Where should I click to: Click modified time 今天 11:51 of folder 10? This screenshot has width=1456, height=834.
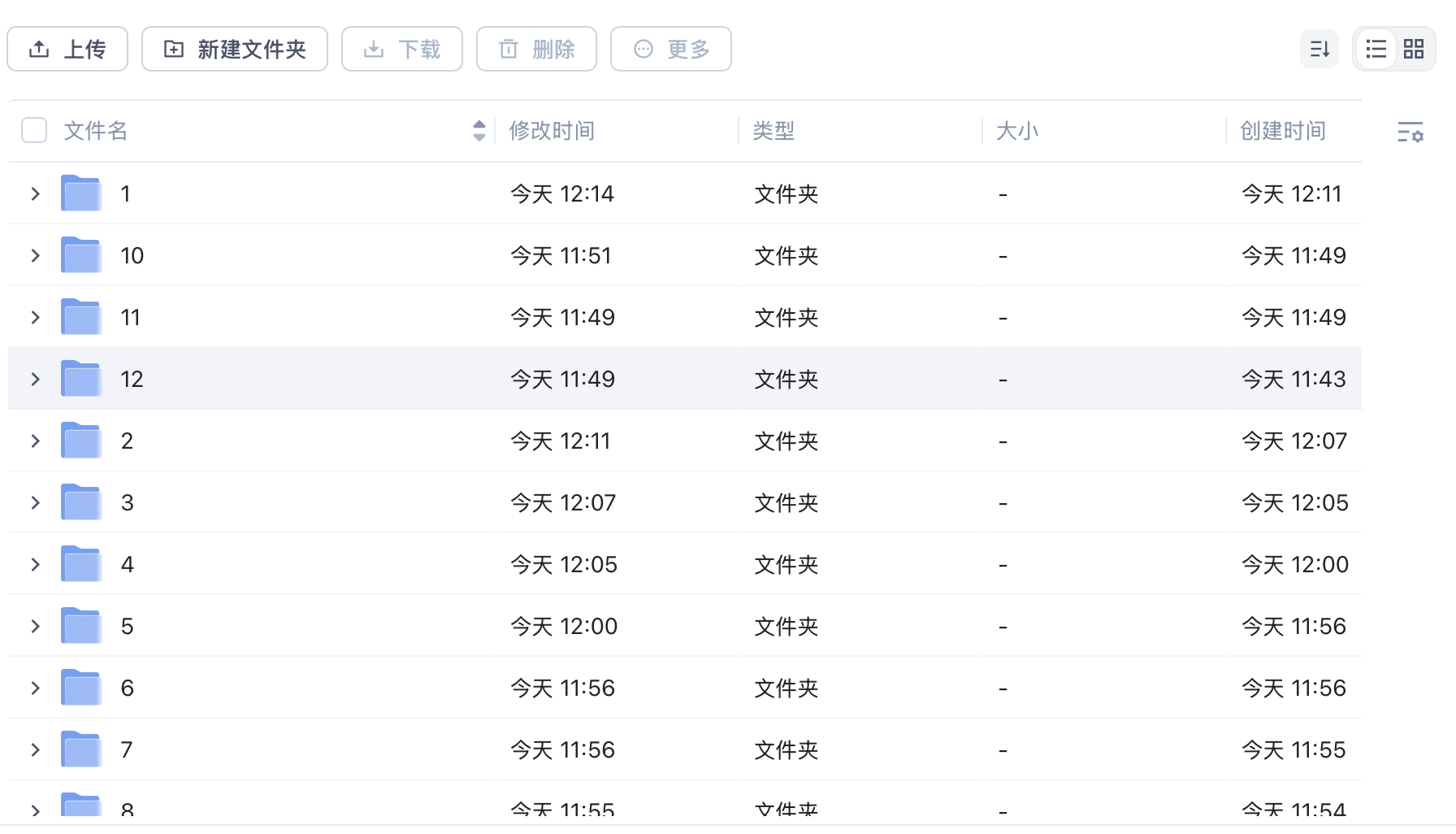pyautogui.click(x=561, y=256)
